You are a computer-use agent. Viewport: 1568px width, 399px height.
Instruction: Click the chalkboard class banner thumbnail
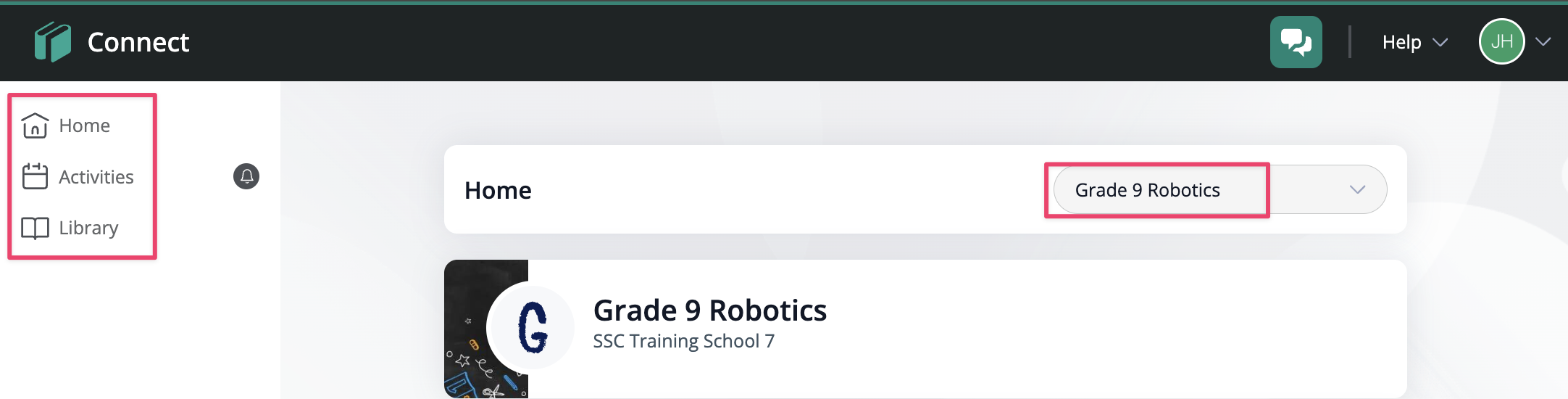pyautogui.click(x=485, y=329)
